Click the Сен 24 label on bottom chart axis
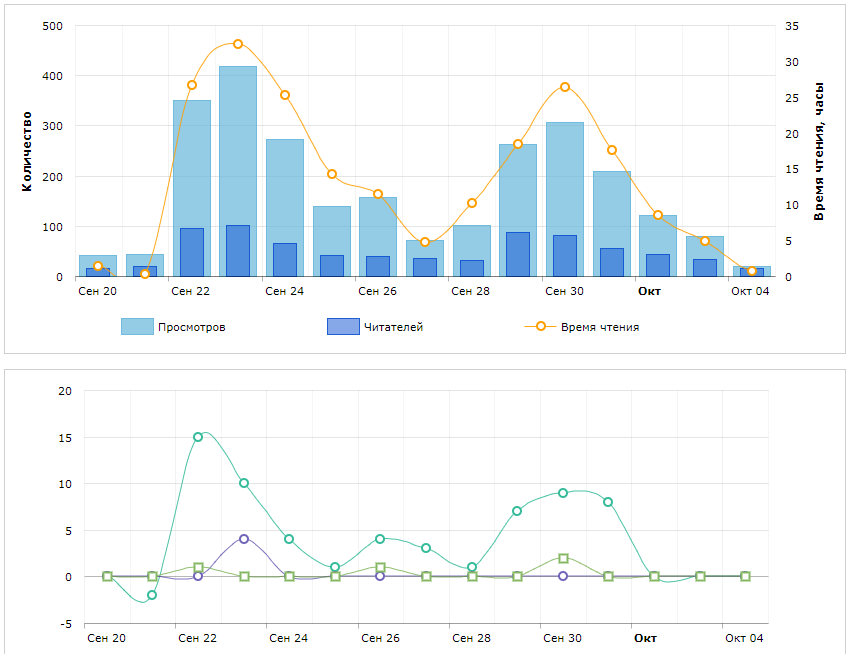Image resolution: width=852 pixels, height=654 pixels. pyautogui.click(x=288, y=638)
